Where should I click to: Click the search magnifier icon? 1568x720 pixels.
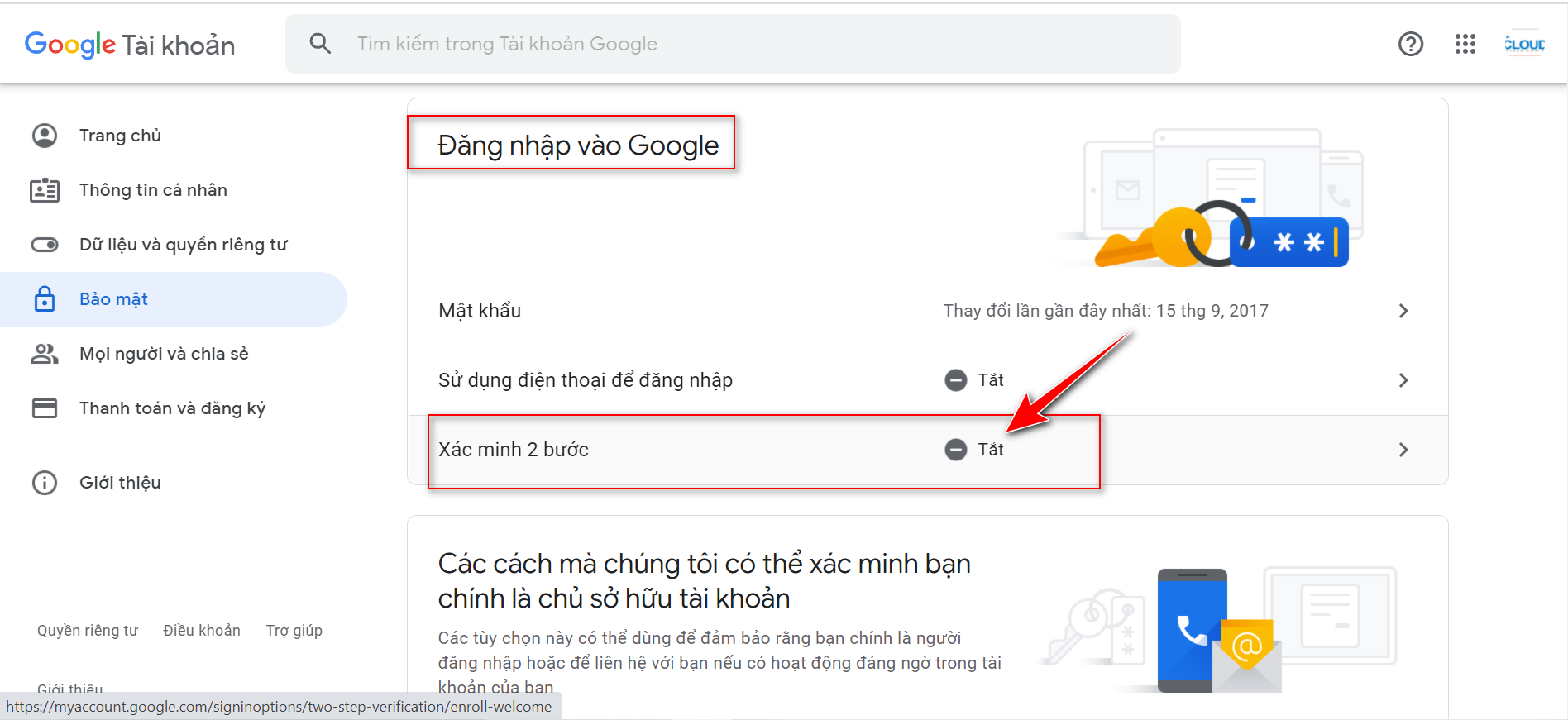(x=320, y=44)
